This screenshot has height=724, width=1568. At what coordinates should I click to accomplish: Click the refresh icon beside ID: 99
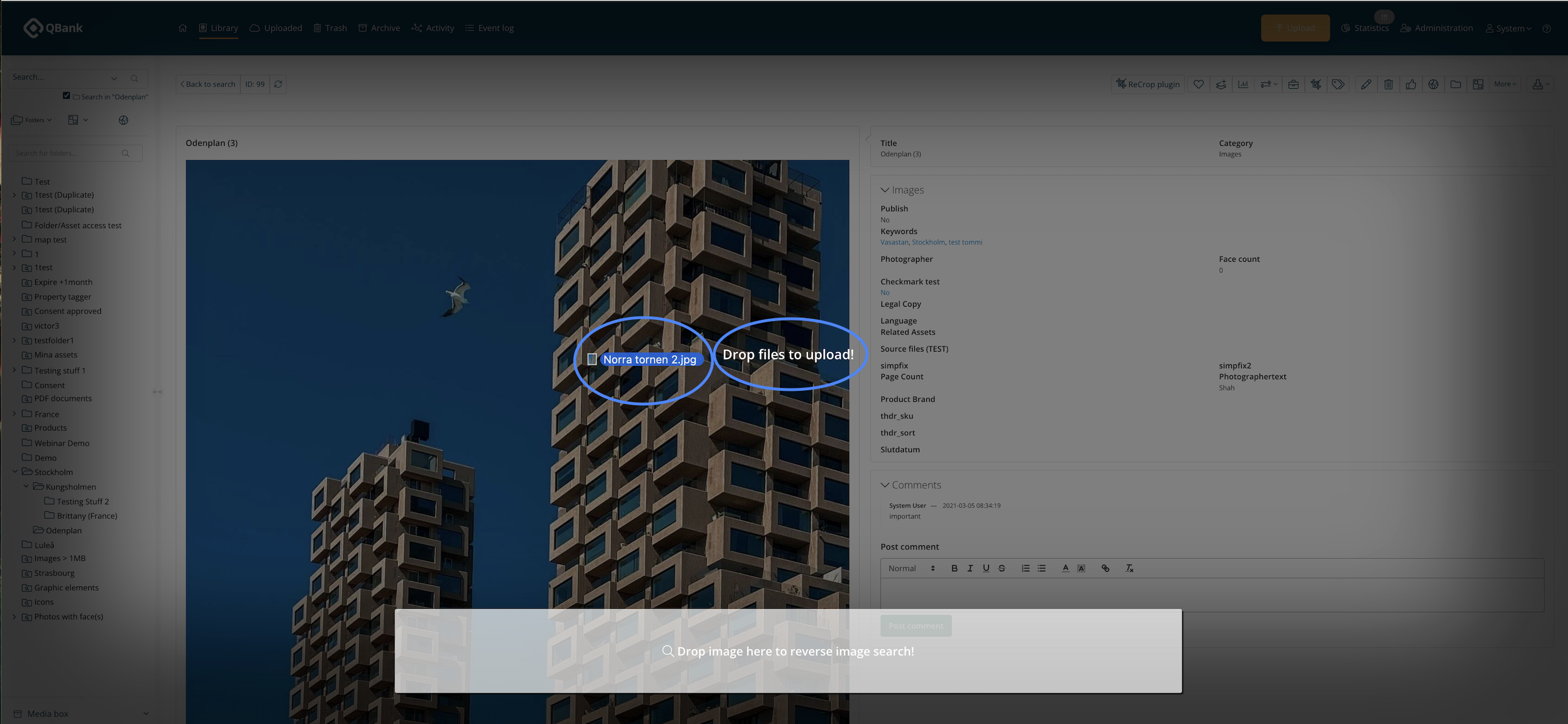pyautogui.click(x=278, y=85)
